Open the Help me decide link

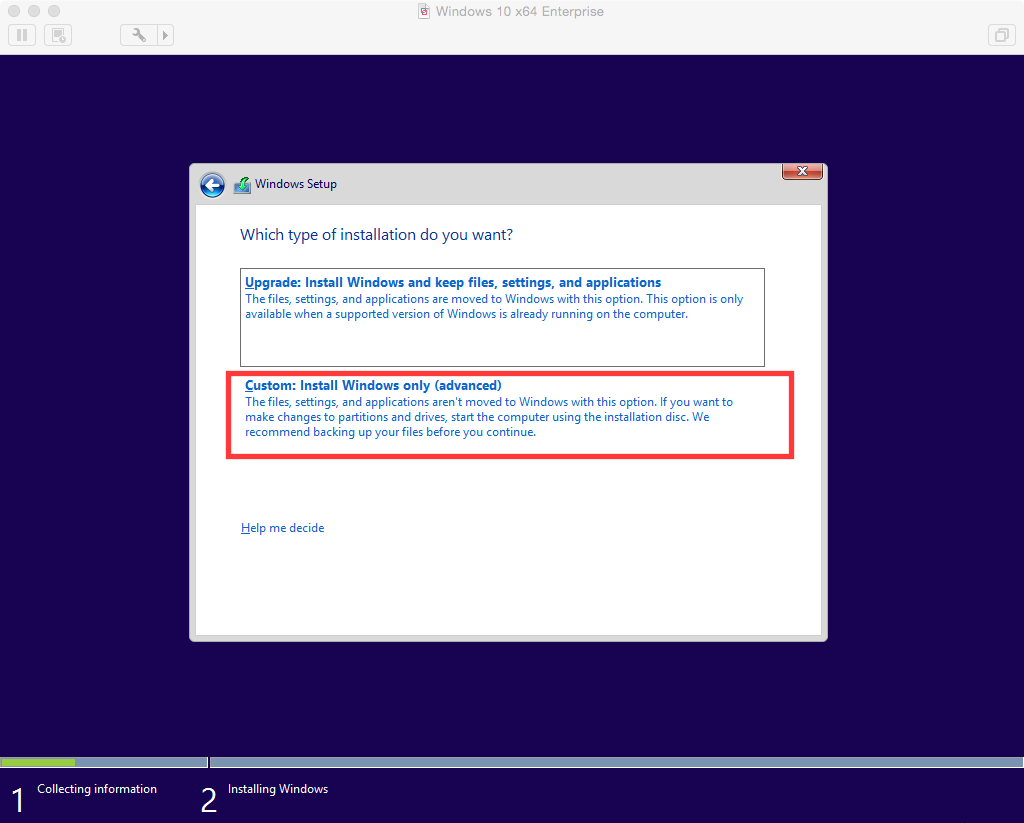[282, 528]
